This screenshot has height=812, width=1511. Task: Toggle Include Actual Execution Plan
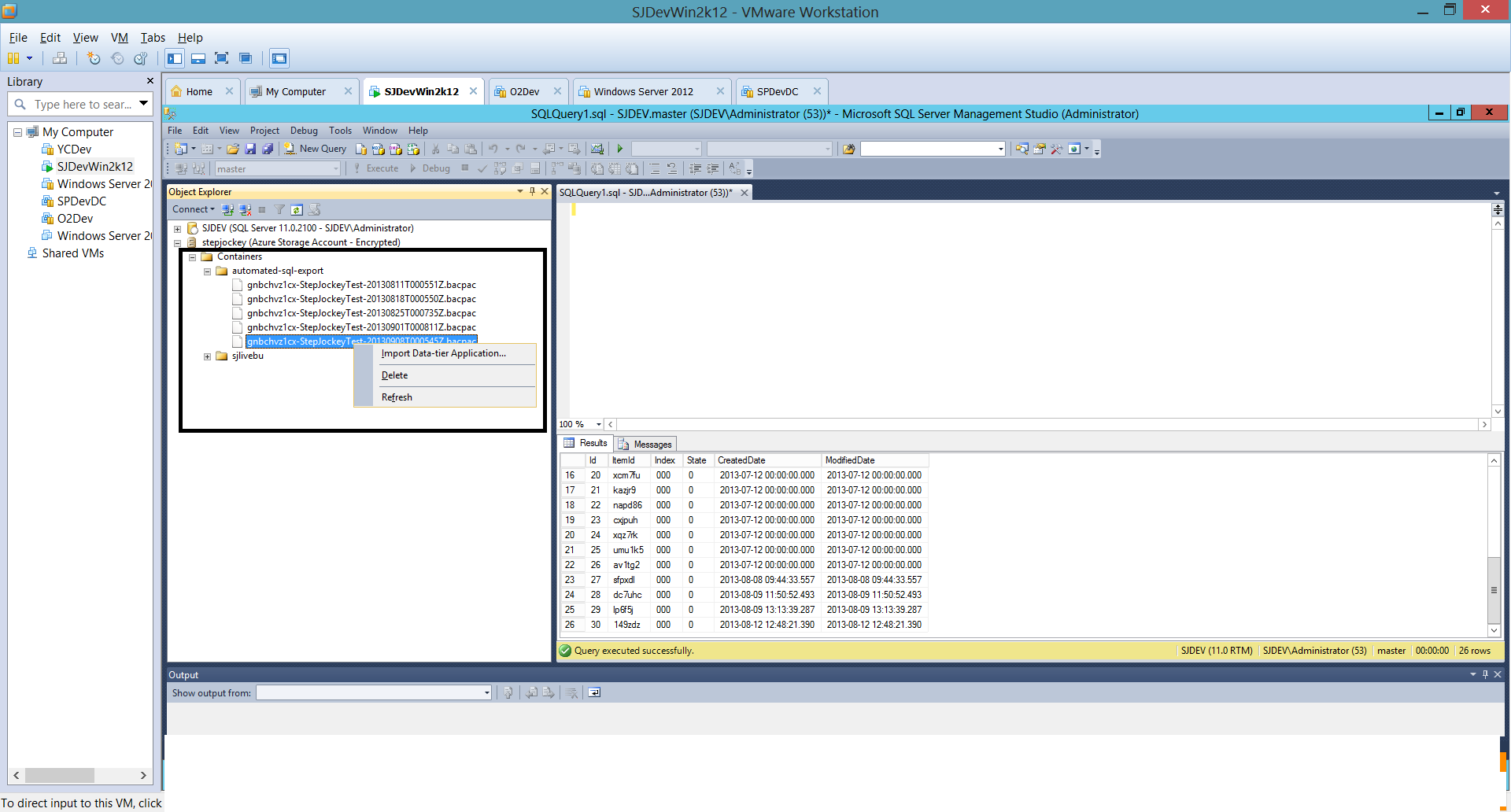point(557,168)
